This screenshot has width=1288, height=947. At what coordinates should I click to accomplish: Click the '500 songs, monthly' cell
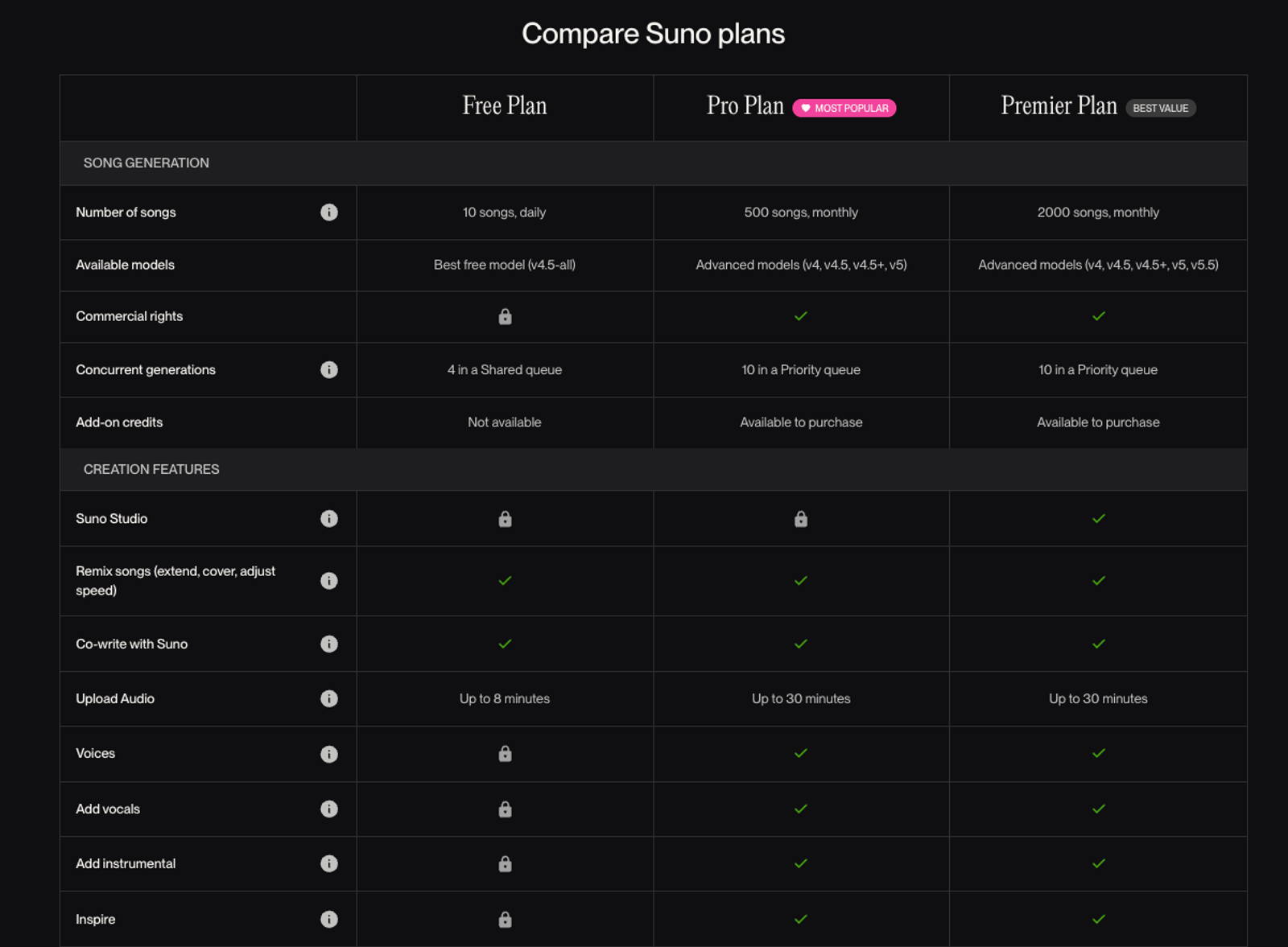pos(801,212)
